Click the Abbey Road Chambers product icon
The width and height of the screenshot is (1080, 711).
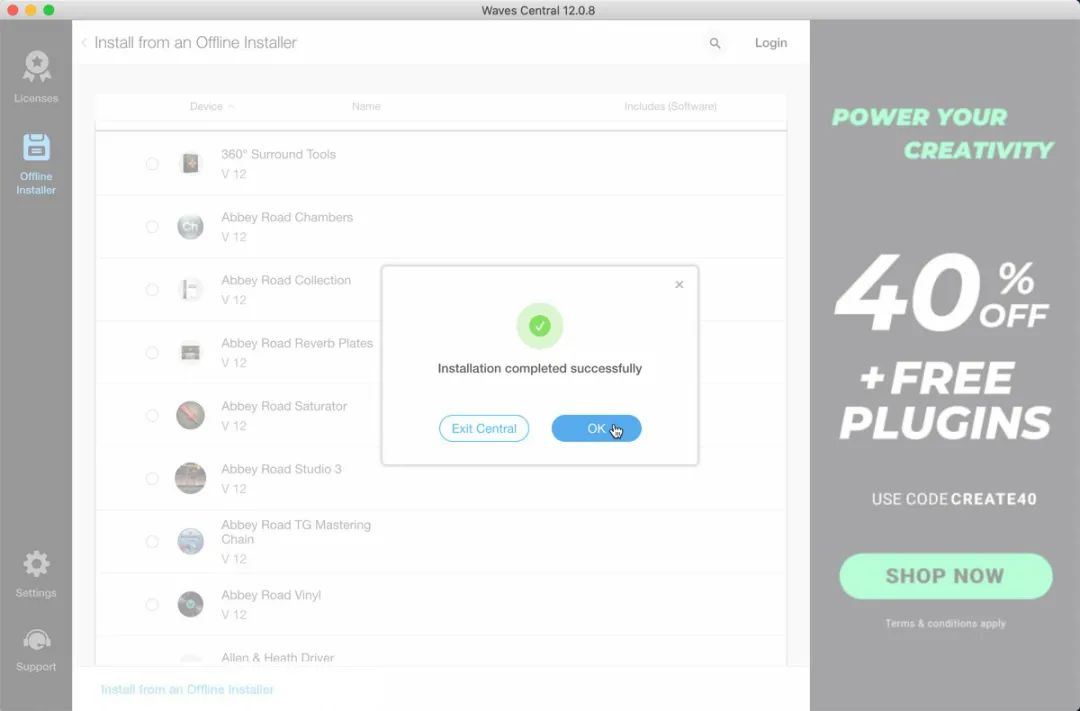pyautogui.click(x=190, y=227)
